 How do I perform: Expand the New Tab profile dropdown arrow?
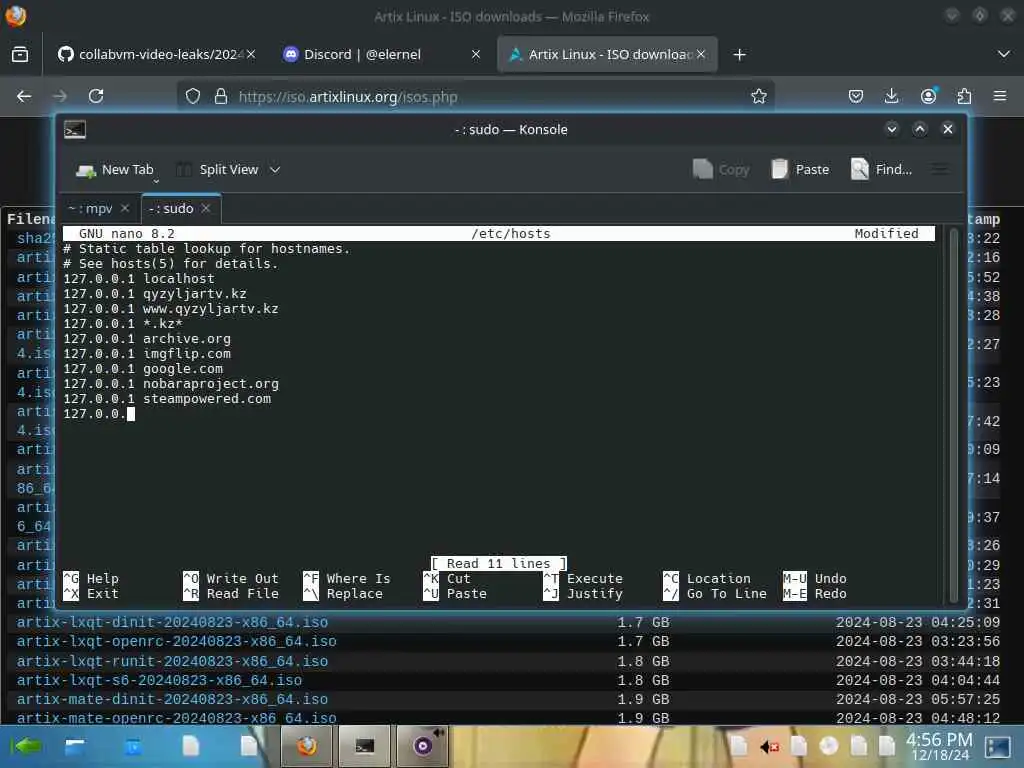156,181
